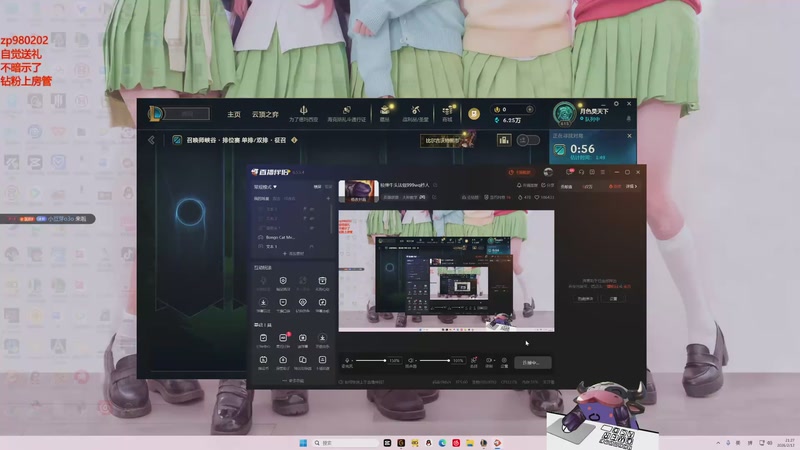Click the 0:56 queue timer
Screen dimensions: 800x450
click(582, 149)
